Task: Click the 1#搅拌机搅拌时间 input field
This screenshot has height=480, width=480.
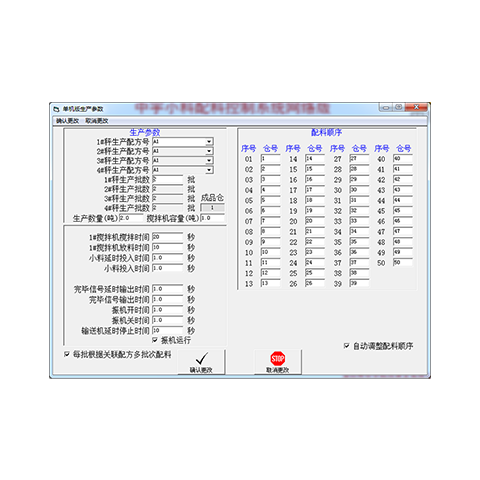Action: [168, 237]
